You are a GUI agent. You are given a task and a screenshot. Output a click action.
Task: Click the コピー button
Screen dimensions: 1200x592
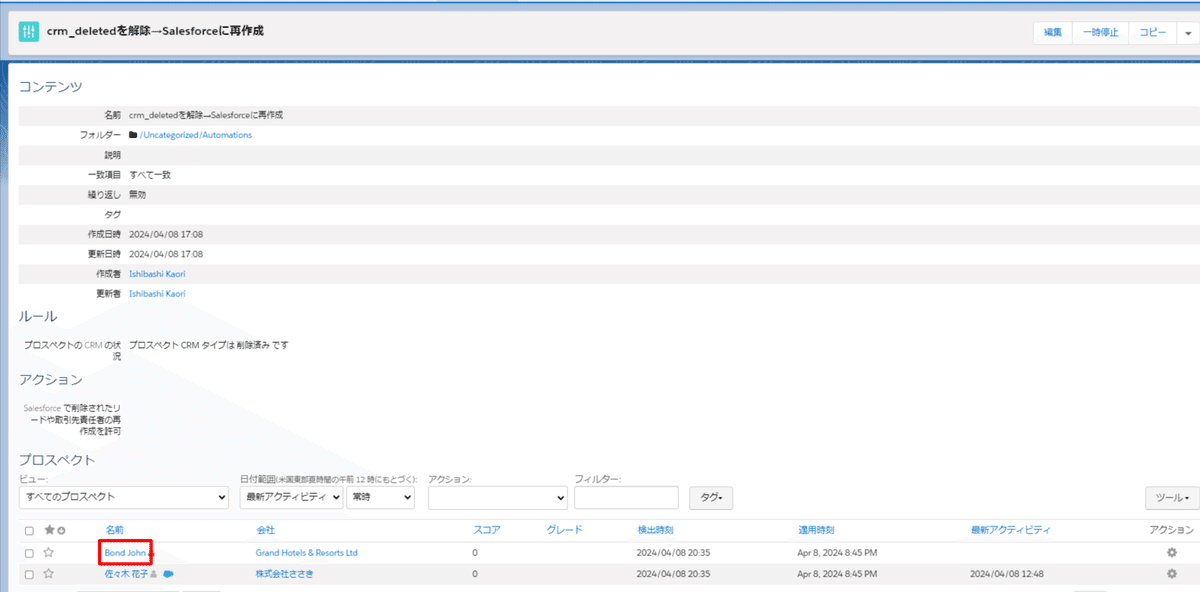point(1152,33)
